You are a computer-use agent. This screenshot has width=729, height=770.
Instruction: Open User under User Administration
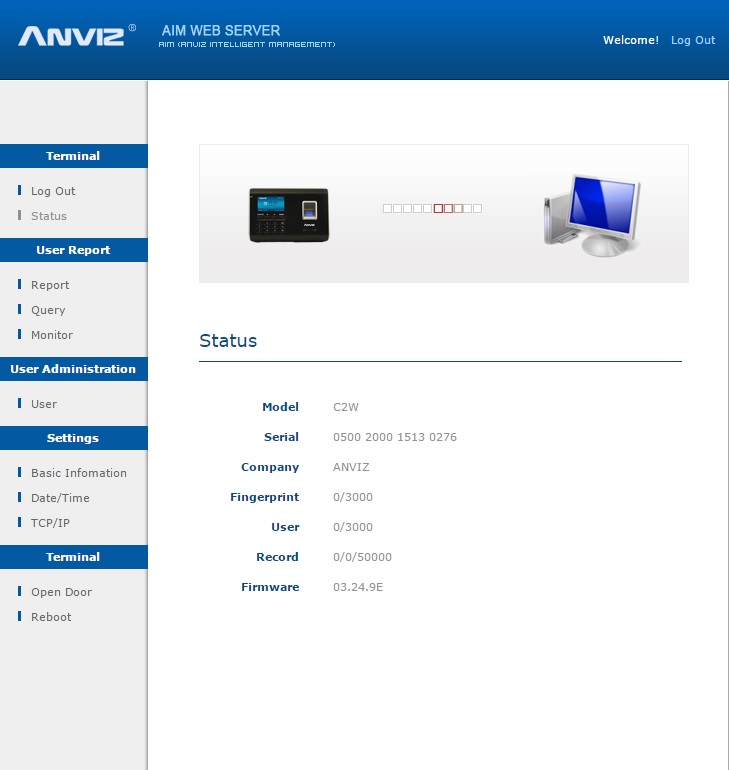pyautogui.click(x=44, y=404)
